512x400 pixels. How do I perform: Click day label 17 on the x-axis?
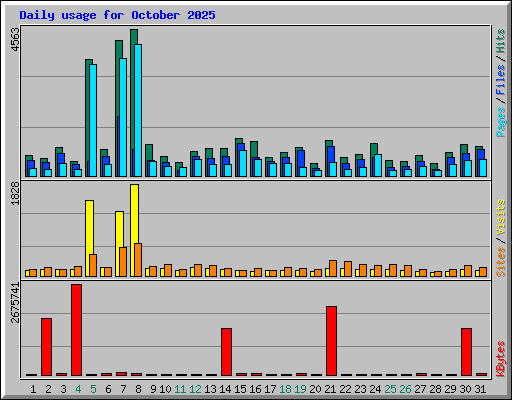pyautogui.click(x=270, y=389)
